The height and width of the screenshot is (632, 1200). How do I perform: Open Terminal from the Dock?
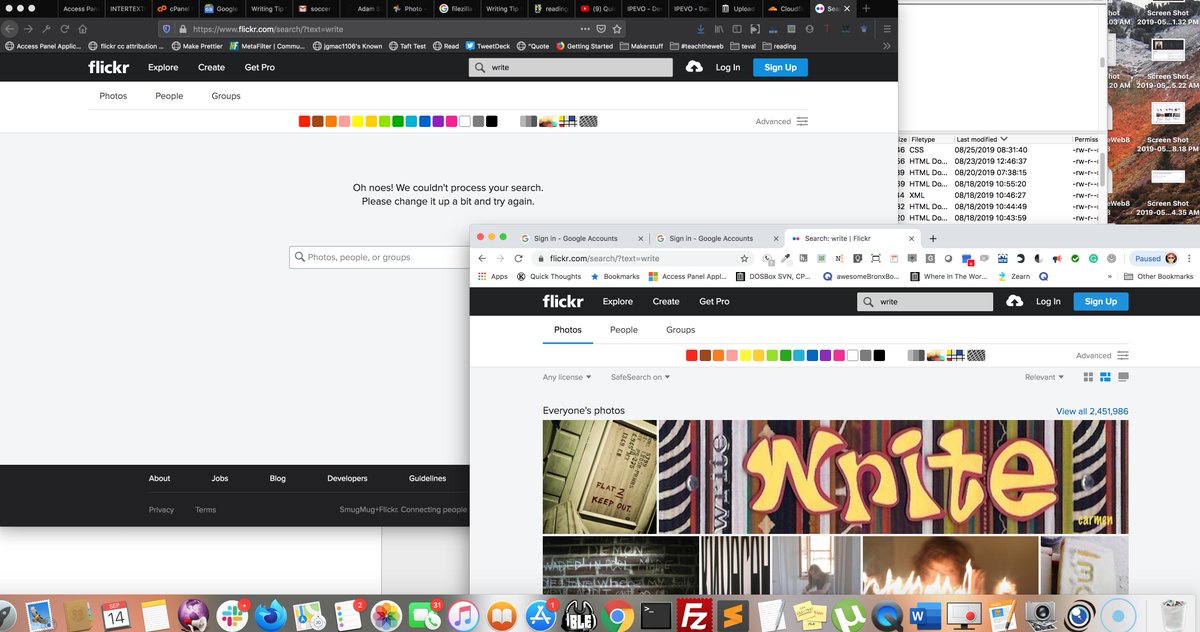(x=655, y=614)
